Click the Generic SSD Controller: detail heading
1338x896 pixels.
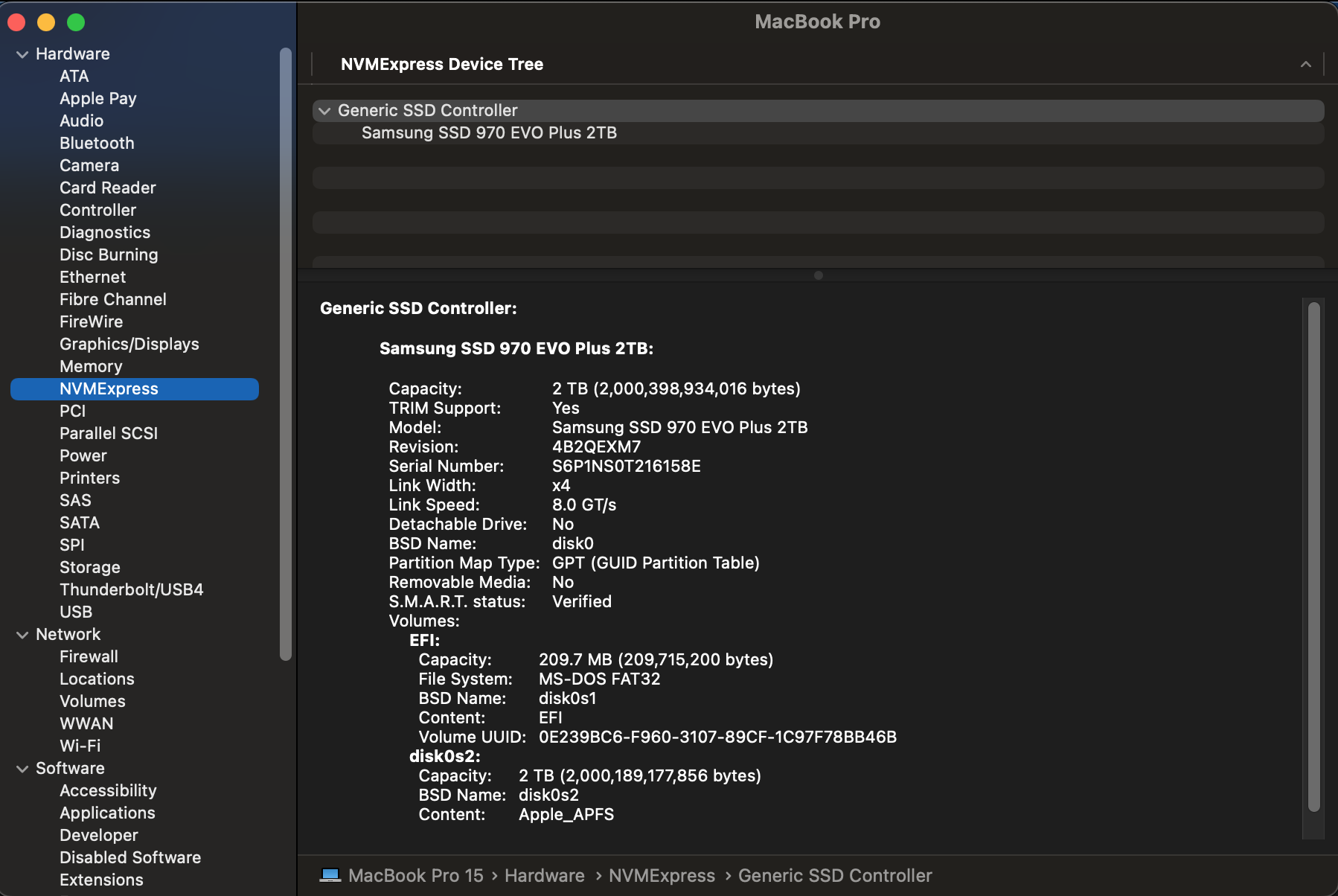pyautogui.click(x=418, y=309)
